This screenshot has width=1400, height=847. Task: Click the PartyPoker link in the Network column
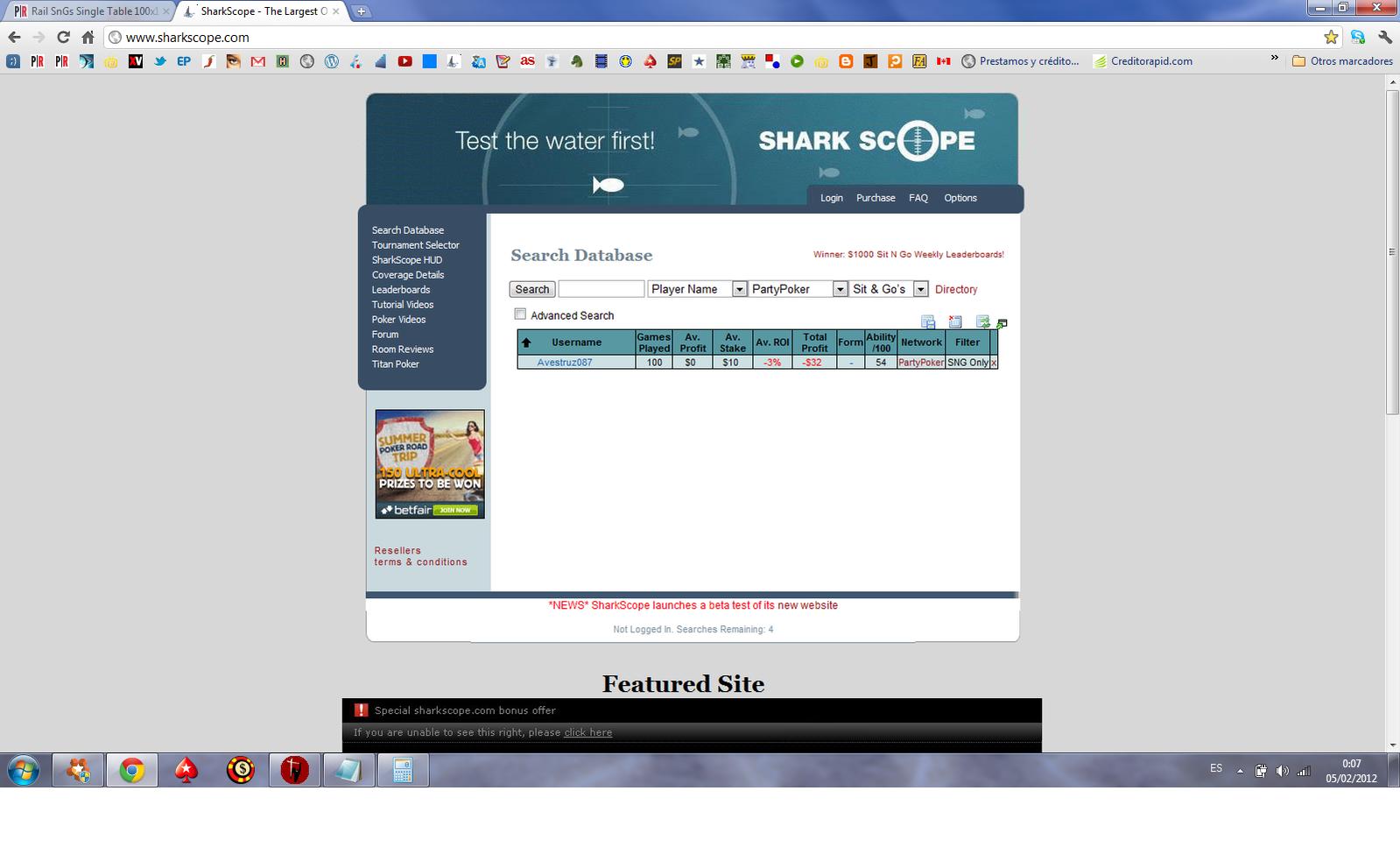point(921,363)
